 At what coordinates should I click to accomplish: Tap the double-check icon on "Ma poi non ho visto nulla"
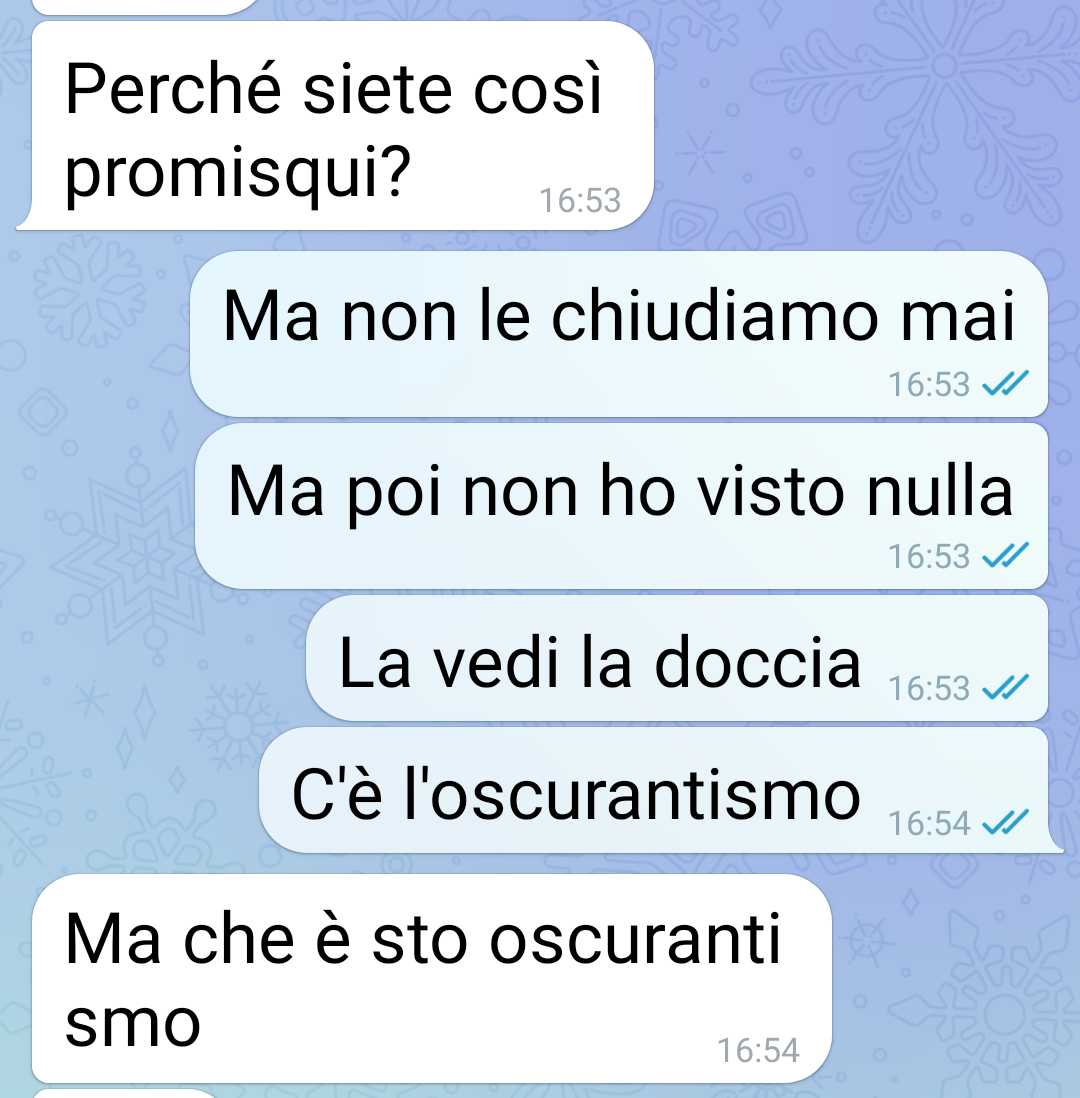tap(1005, 555)
